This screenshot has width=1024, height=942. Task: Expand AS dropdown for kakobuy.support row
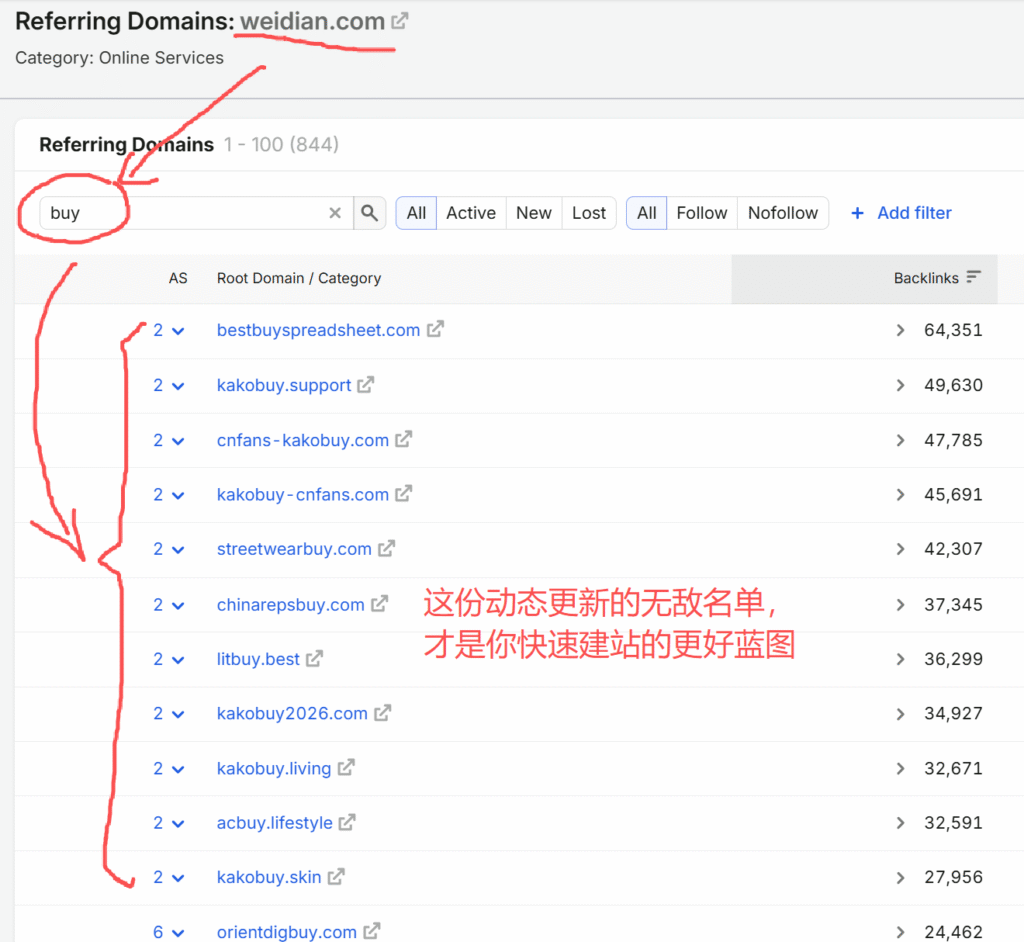(x=178, y=386)
